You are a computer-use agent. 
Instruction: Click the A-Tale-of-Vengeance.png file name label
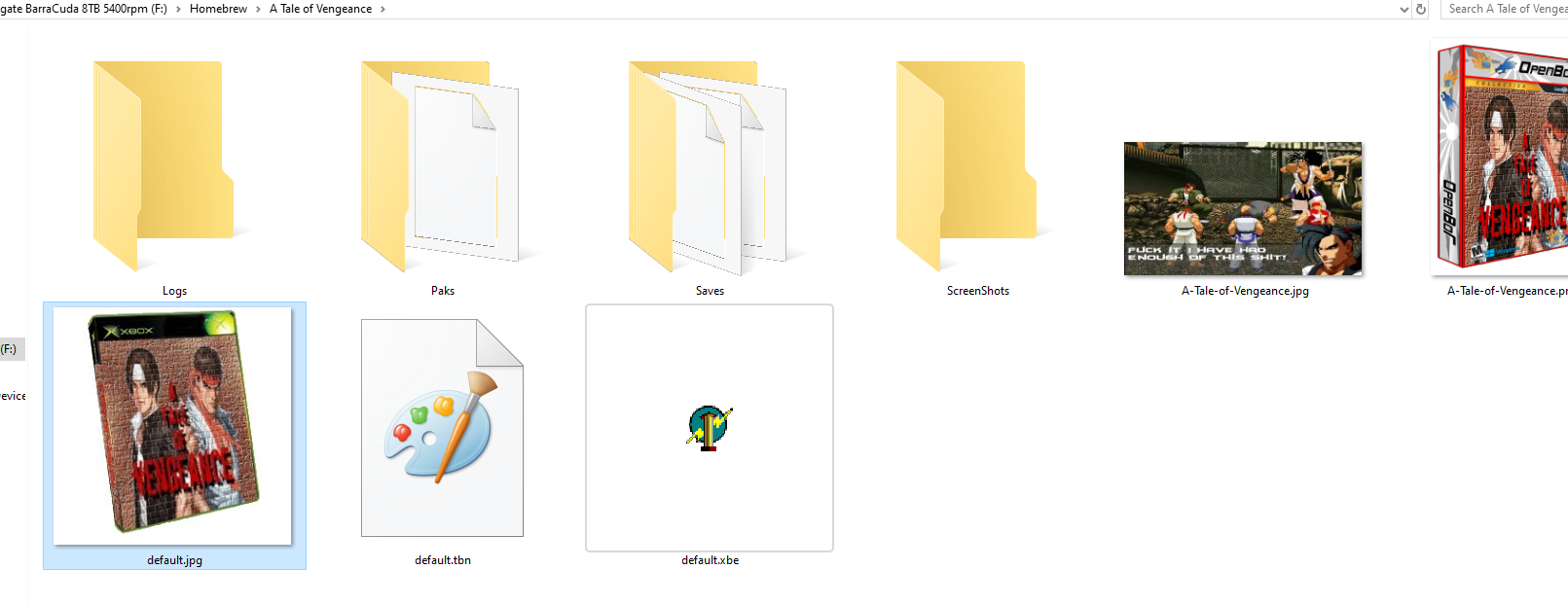tap(1507, 291)
